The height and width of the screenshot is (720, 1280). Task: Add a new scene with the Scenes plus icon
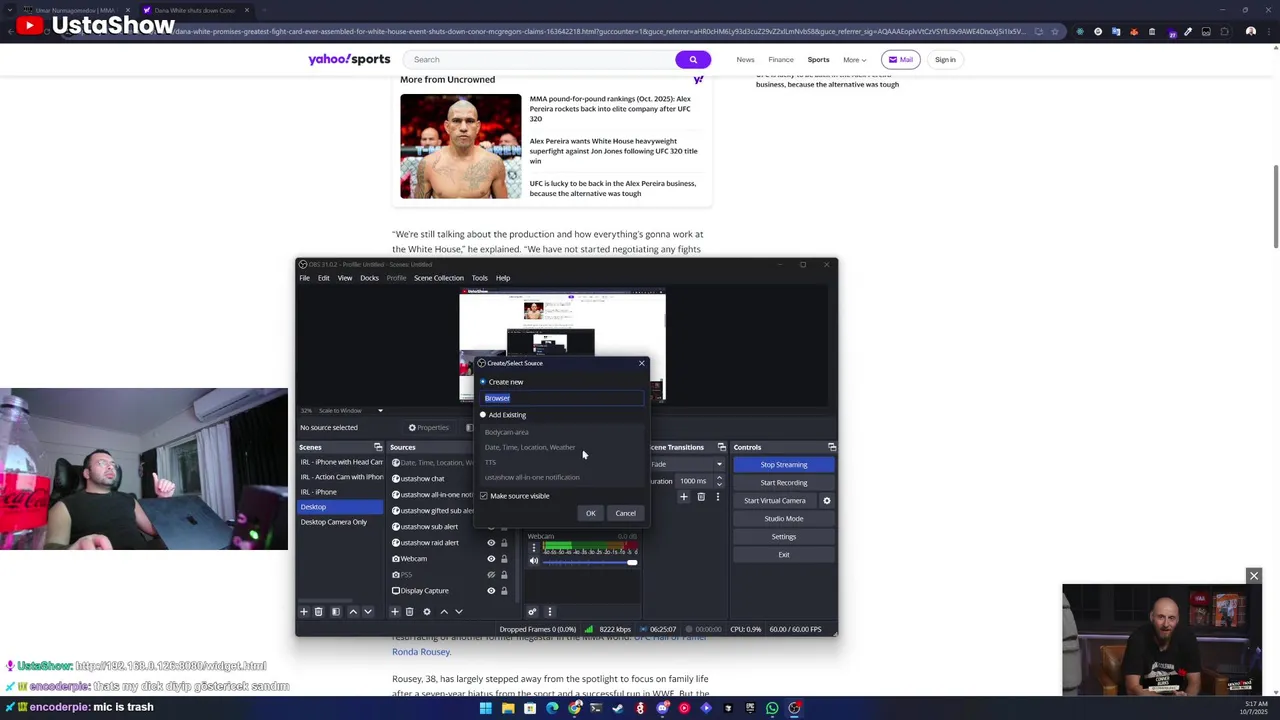[304, 611]
